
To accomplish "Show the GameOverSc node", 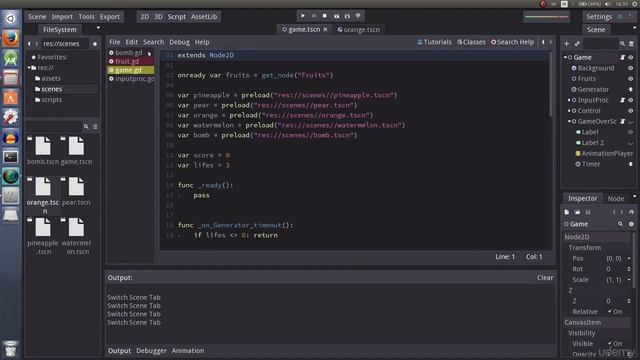I will pos(631,122).
